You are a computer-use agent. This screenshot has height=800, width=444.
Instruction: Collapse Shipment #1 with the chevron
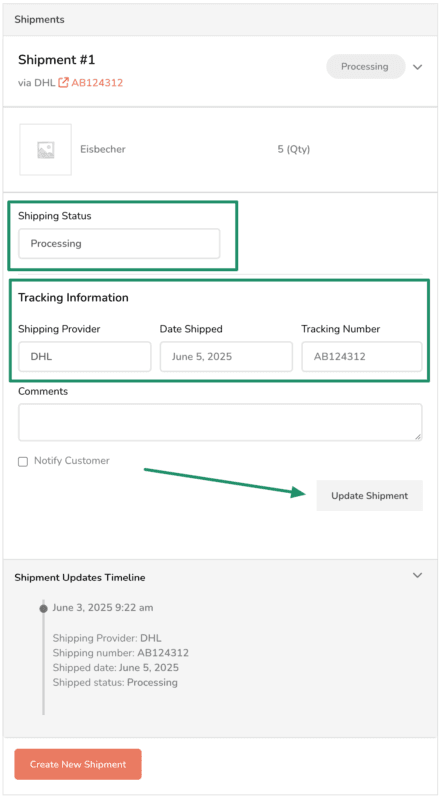pos(417,67)
